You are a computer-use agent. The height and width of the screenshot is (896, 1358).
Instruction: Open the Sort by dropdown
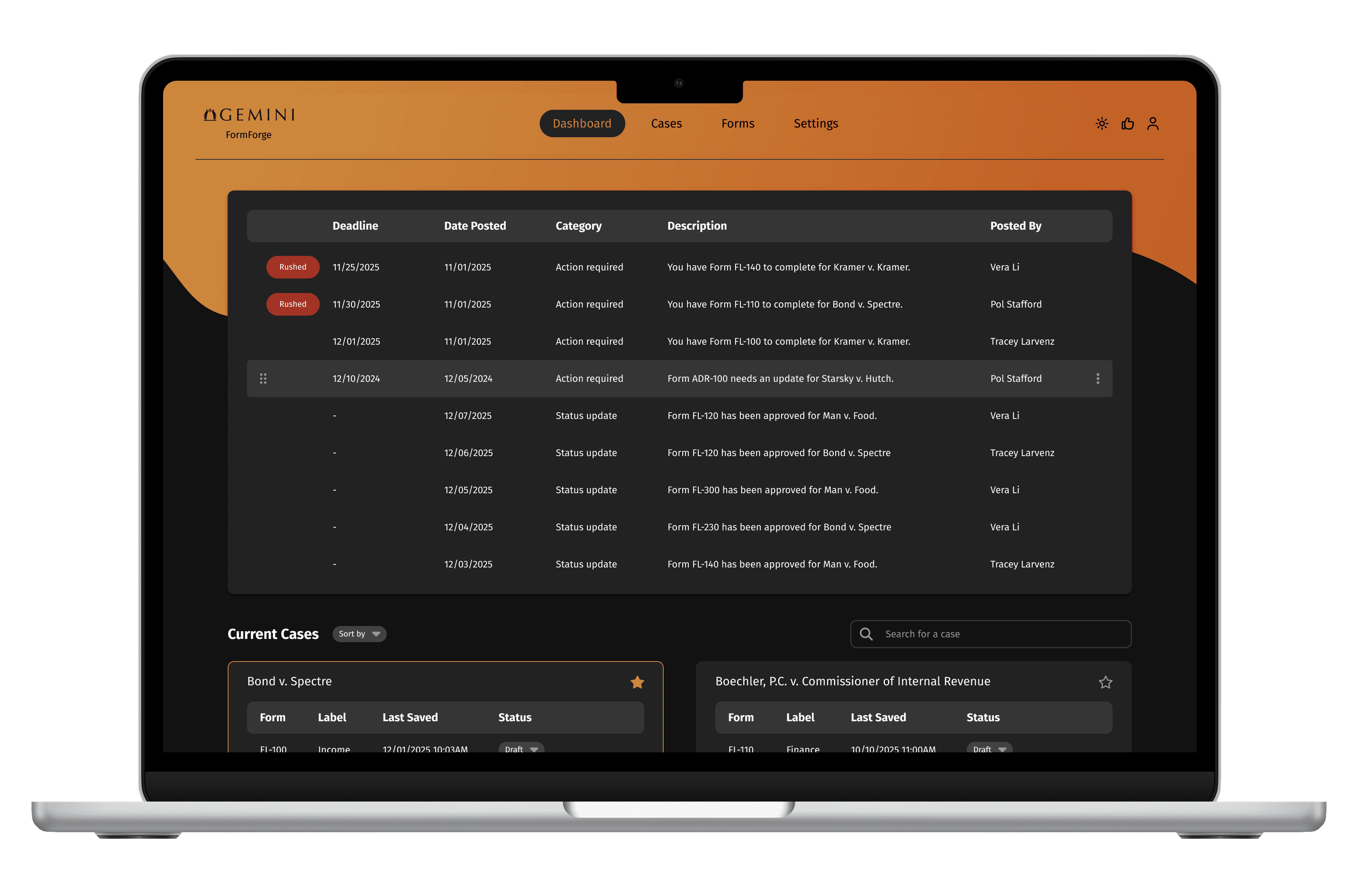[359, 634]
